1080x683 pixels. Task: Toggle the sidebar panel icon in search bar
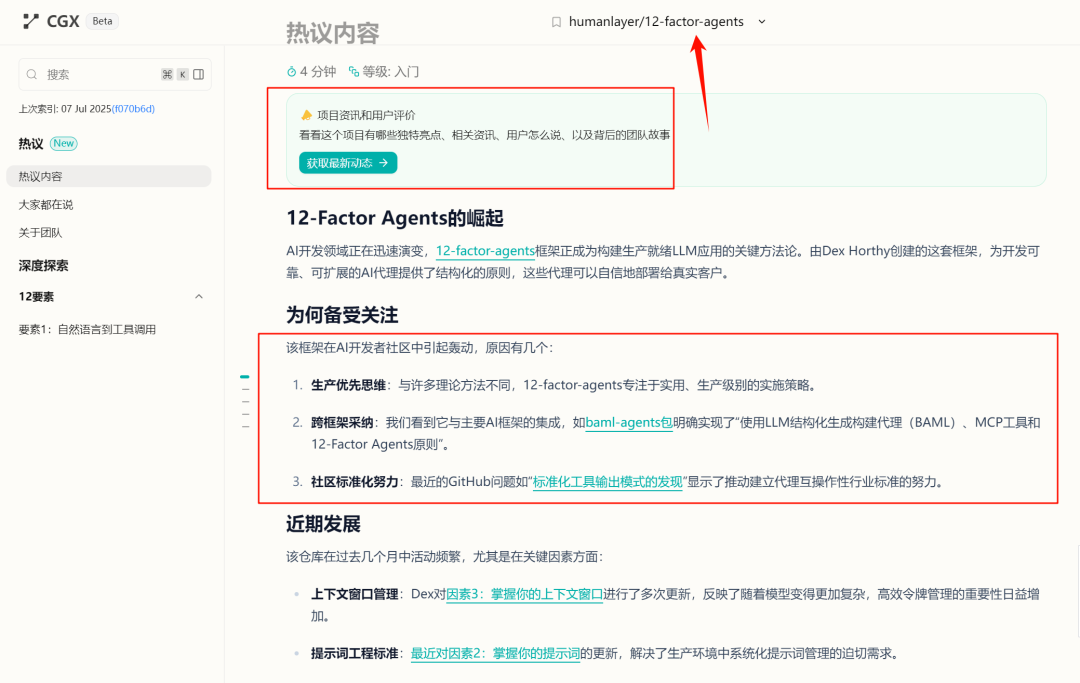pos(198,74)
